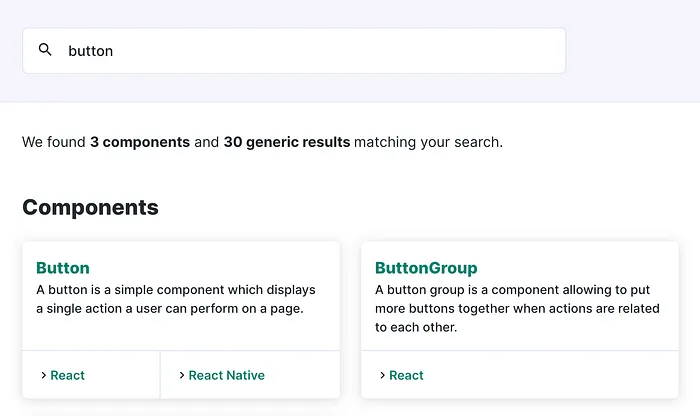Open the React Native link in the Button card
This screenshot has height=416, width=700.
click(226, 375)
